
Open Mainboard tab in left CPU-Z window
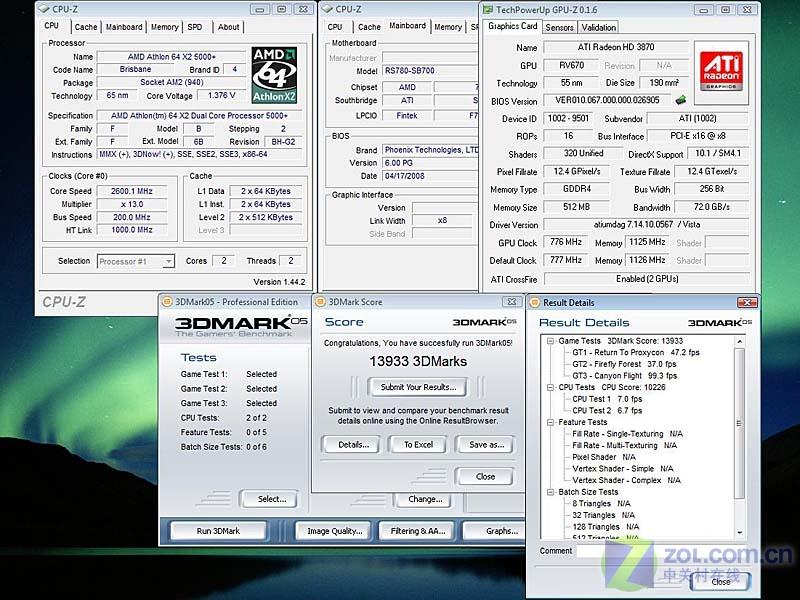tap(124, 27)
